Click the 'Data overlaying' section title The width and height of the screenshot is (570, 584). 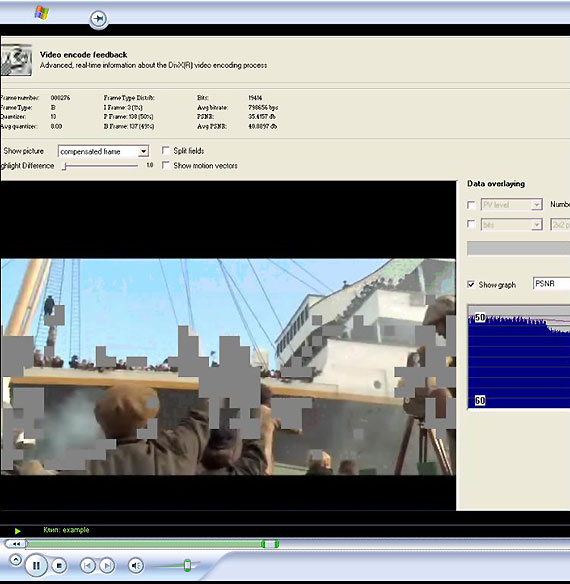pyautogui.click(x=496, y=184)
